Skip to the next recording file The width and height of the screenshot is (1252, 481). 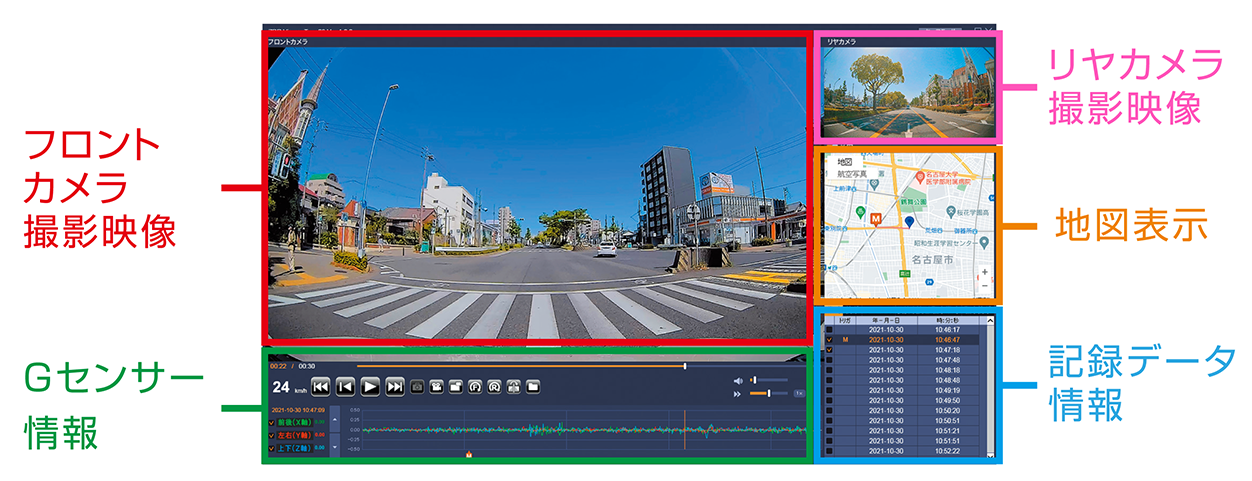coord(395,386)
